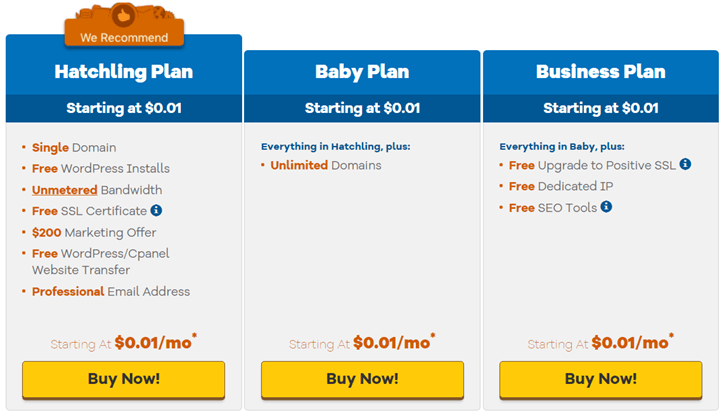The image size is (722, 415).
Task: Purchase the Business Plan with Buy Now
Action: pyautogui.click(x=601, y=379)
